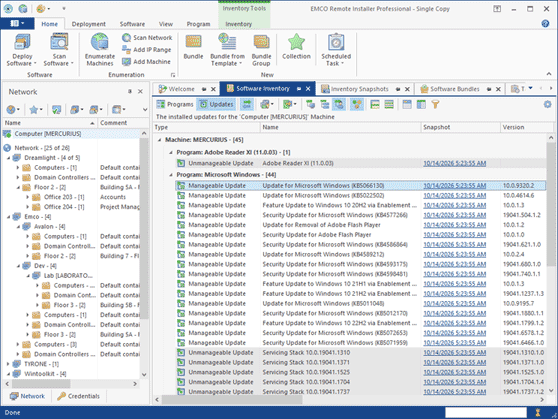Expand the Dreamlight Computers container
This screenshot has width=558, height=419.
[x=18, y=167]
